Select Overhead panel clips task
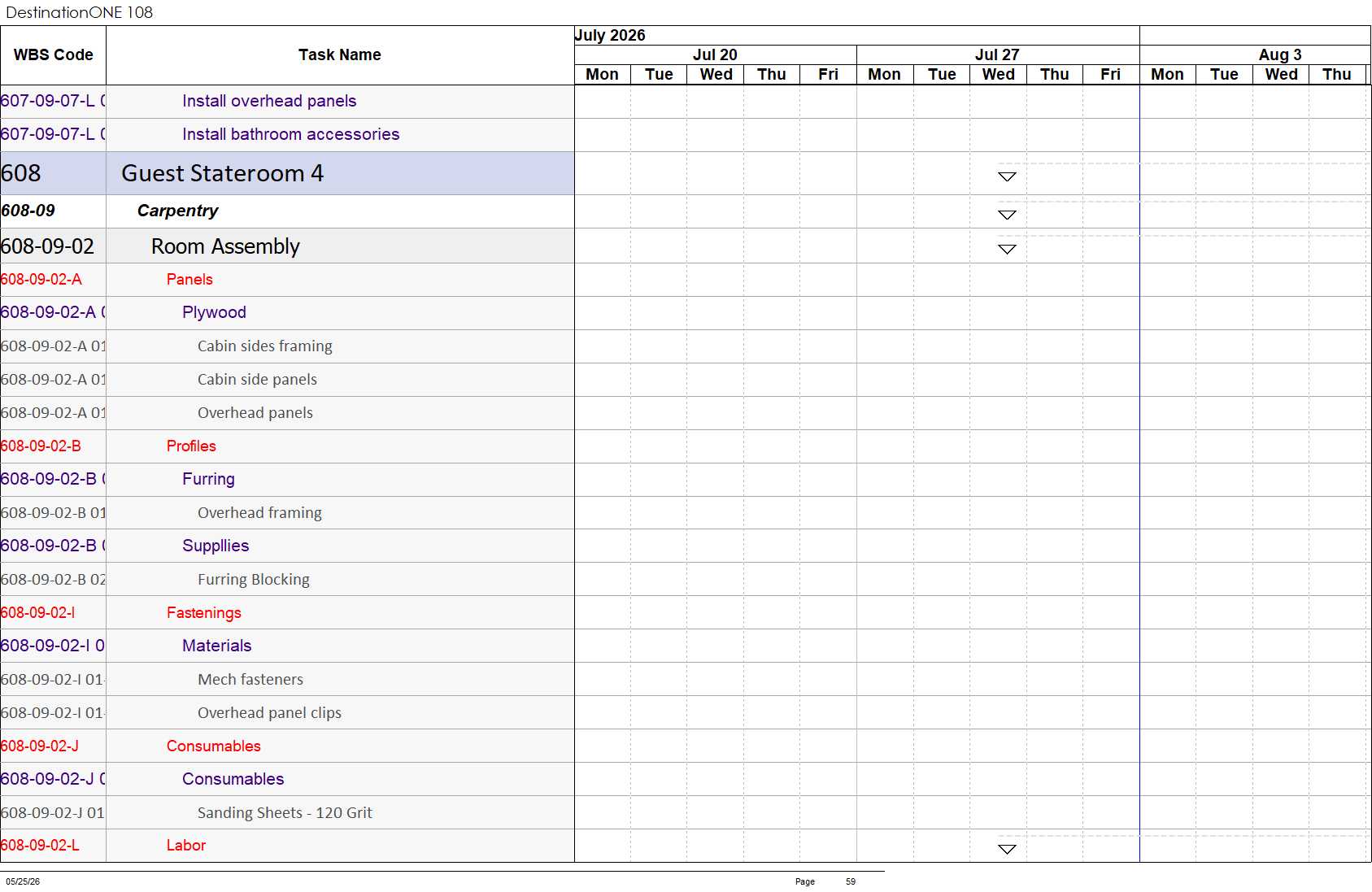Screen dimensions: 1372x892 pos(269,713)
